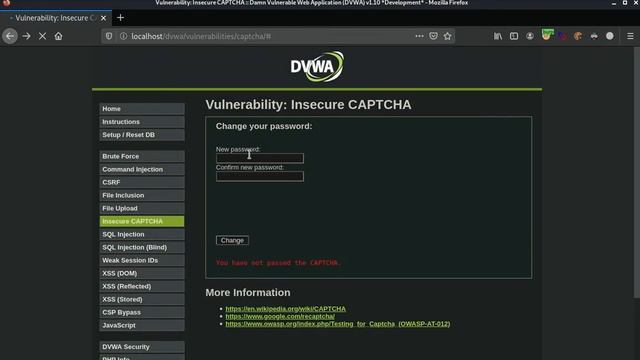Open SQL Injection page

point(142,234)
